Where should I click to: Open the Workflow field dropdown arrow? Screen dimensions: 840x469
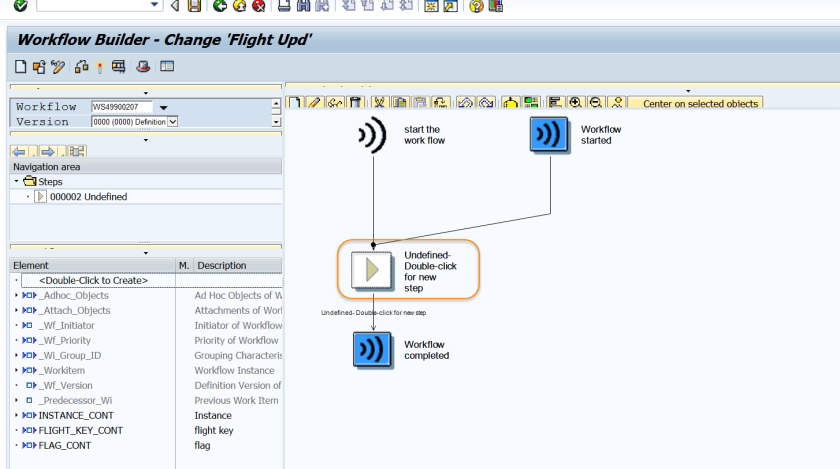pyautogui.click(x=163, y=107)
